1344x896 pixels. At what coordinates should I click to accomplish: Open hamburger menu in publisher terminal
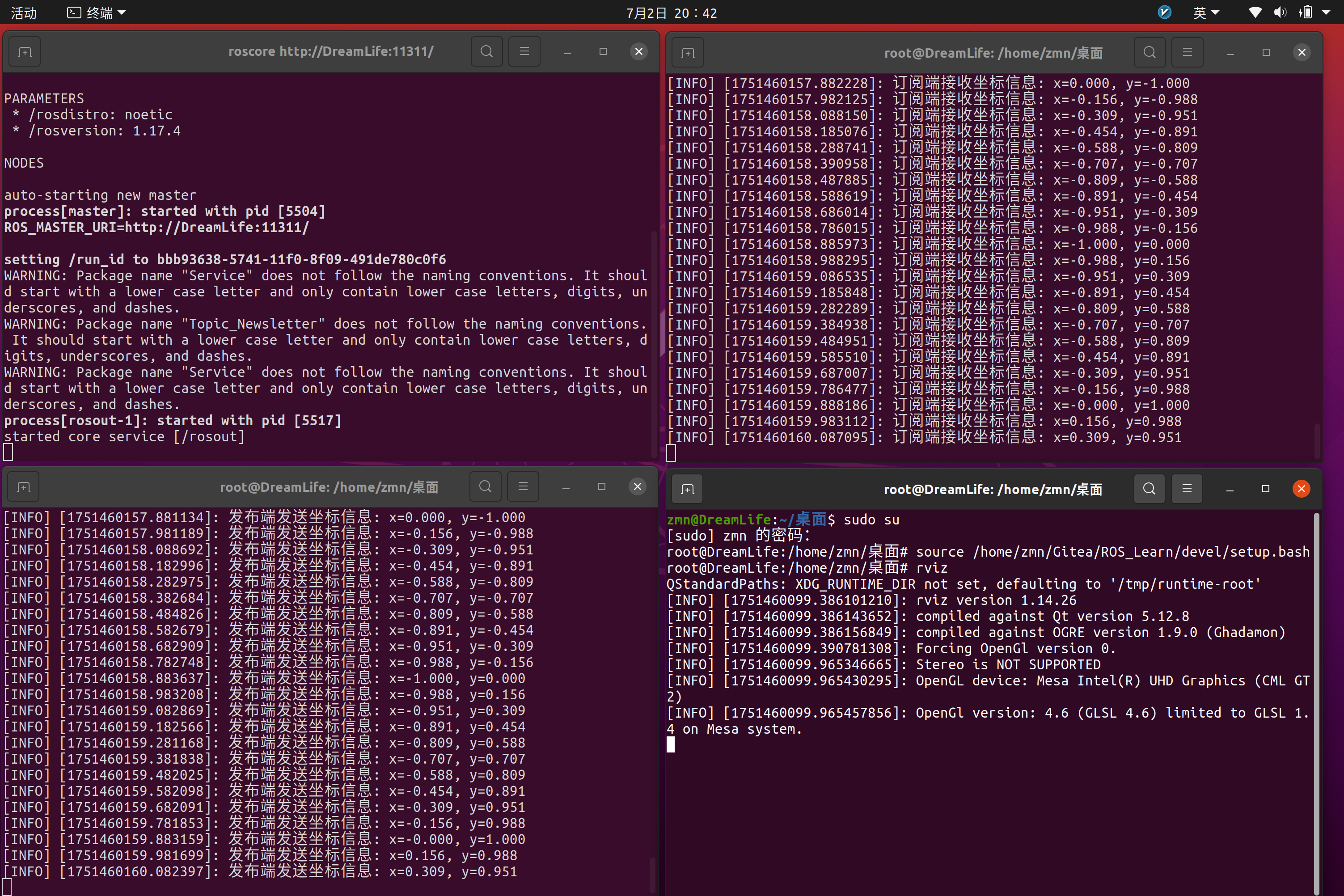pyautogui.click(x=523, y=486)
